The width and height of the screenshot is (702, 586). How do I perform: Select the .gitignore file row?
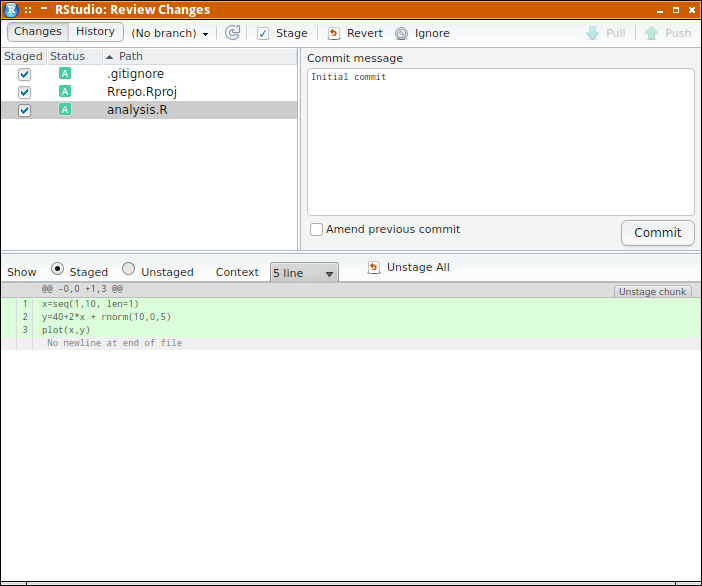(x=149, y=74)
